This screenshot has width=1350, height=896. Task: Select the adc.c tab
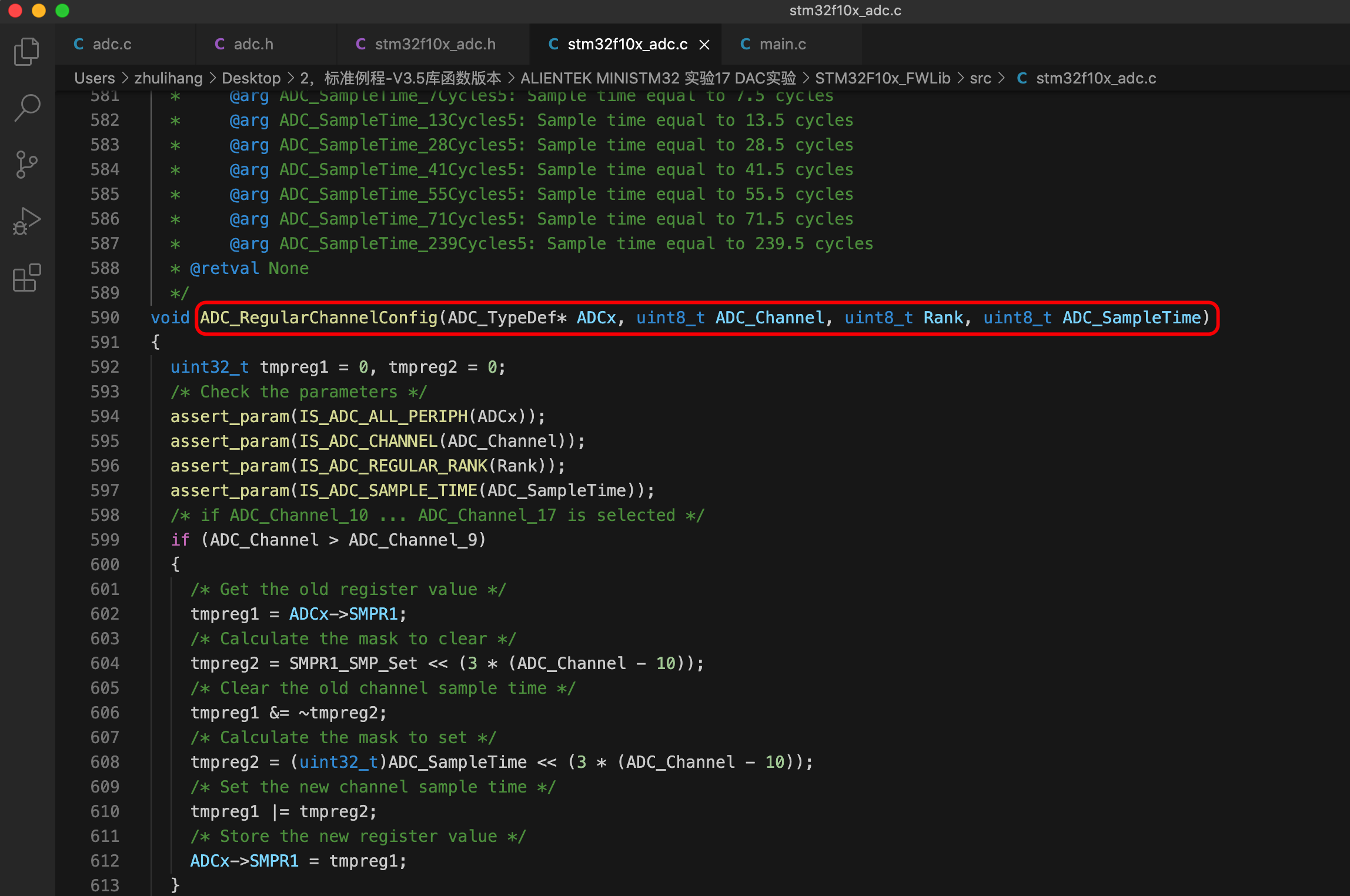coord(112,44)
